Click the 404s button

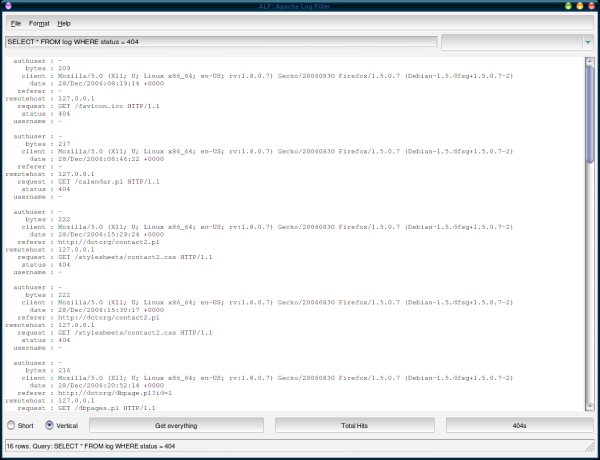519,425
